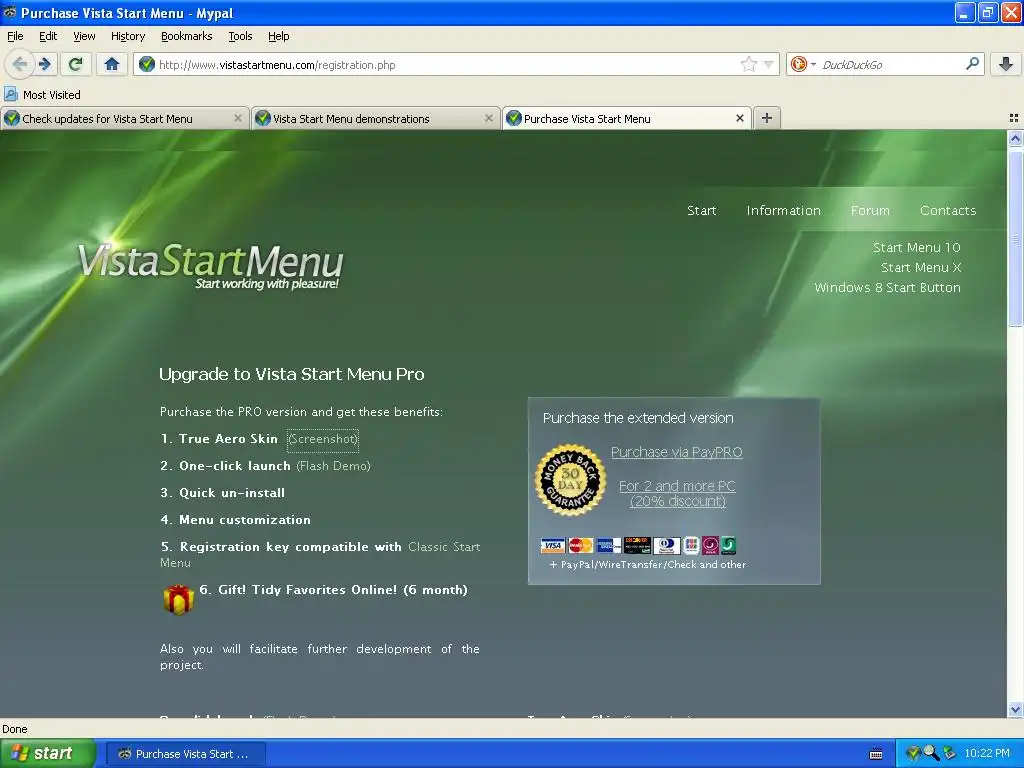The image size is (1024, 768).
Task: Close the Purchase Vista Start Menu tab
Action: pos(739,118)
